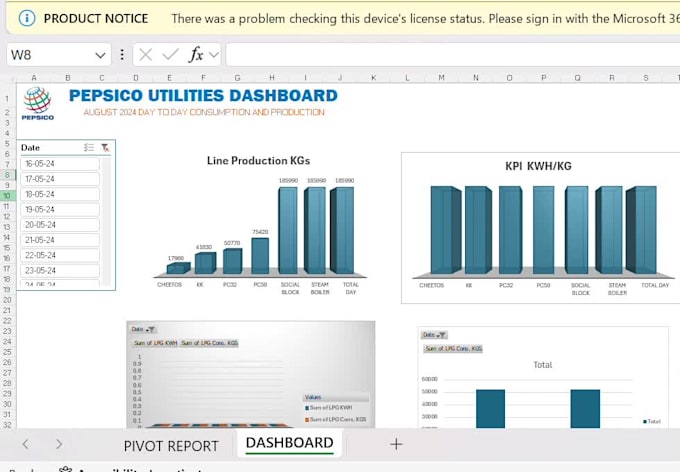Click the Sum of LPG KWH field button
Viewport: 680px width, 472px height.
tap(156, 343)
